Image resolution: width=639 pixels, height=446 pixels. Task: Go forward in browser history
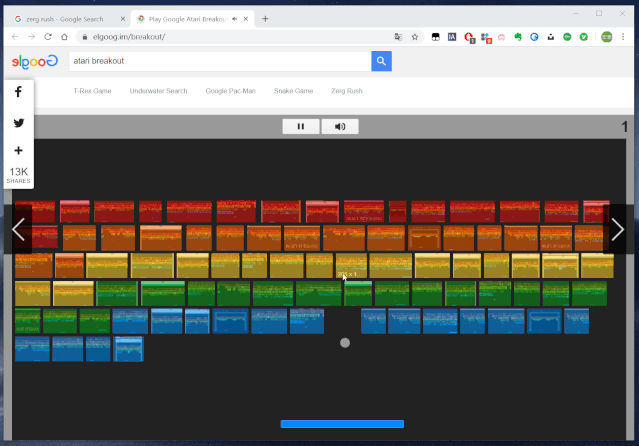pyautogui.click(x=31, y=37)
